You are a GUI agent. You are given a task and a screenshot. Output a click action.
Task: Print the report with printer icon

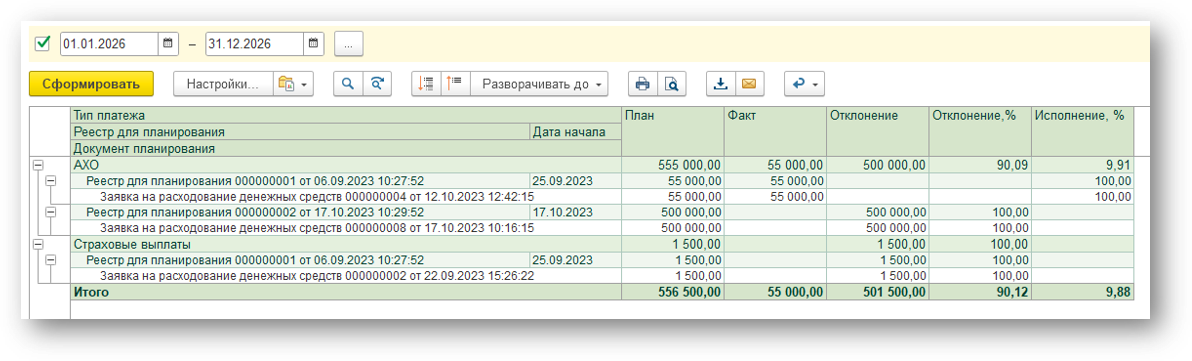(x=642, y=84)
